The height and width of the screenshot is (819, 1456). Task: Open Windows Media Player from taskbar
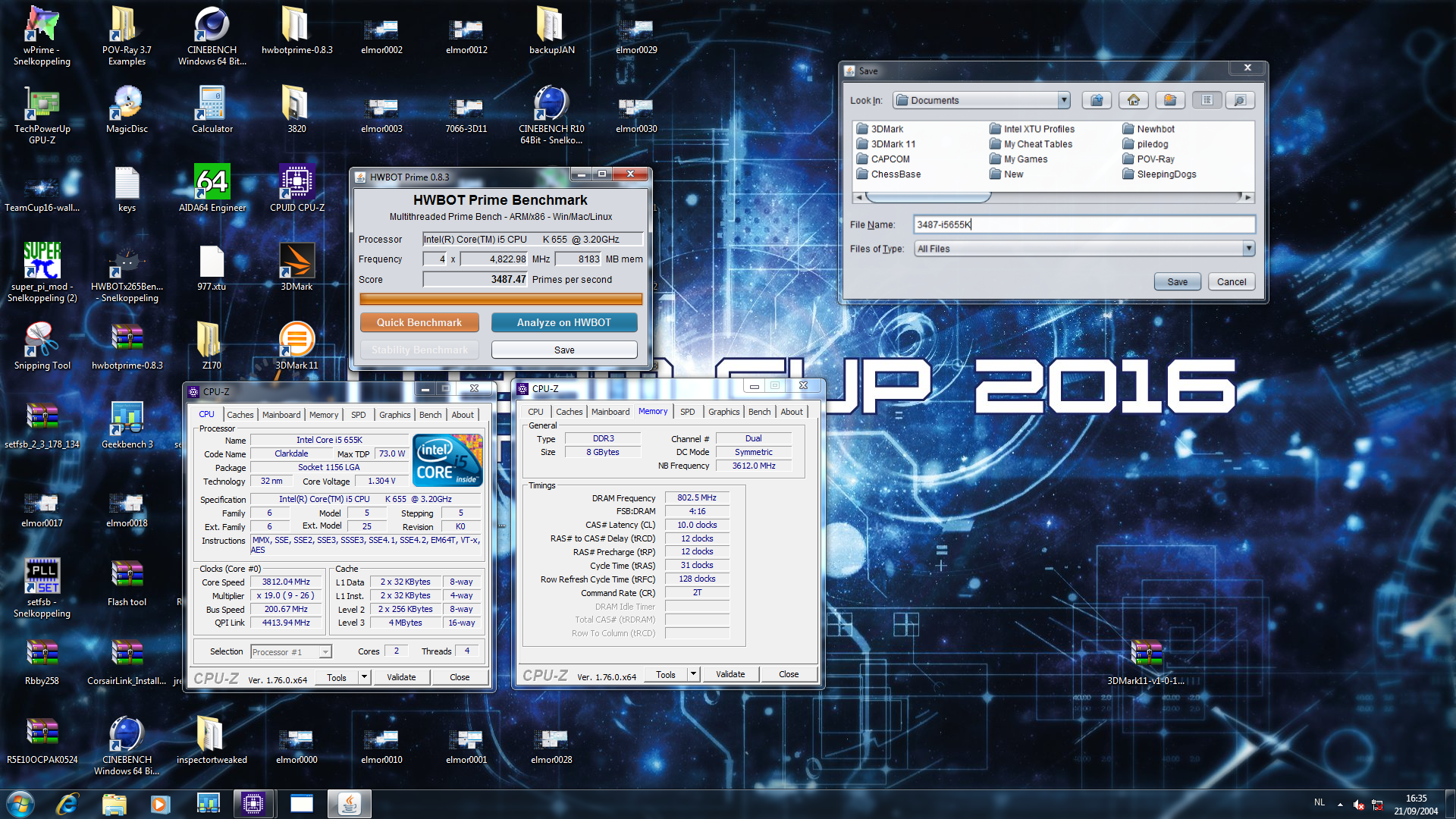[160, 803]
